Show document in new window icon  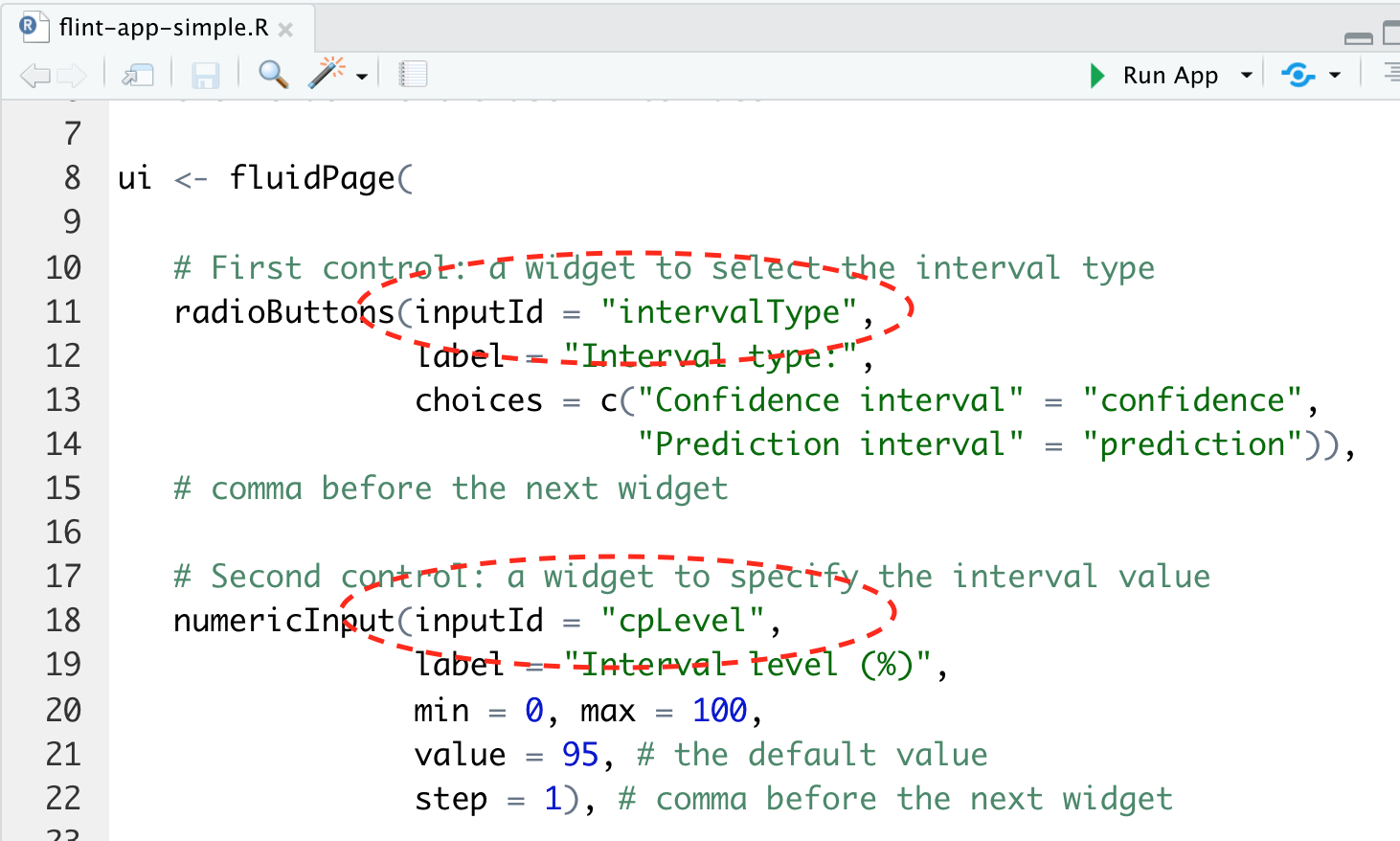tap(138, 75)
